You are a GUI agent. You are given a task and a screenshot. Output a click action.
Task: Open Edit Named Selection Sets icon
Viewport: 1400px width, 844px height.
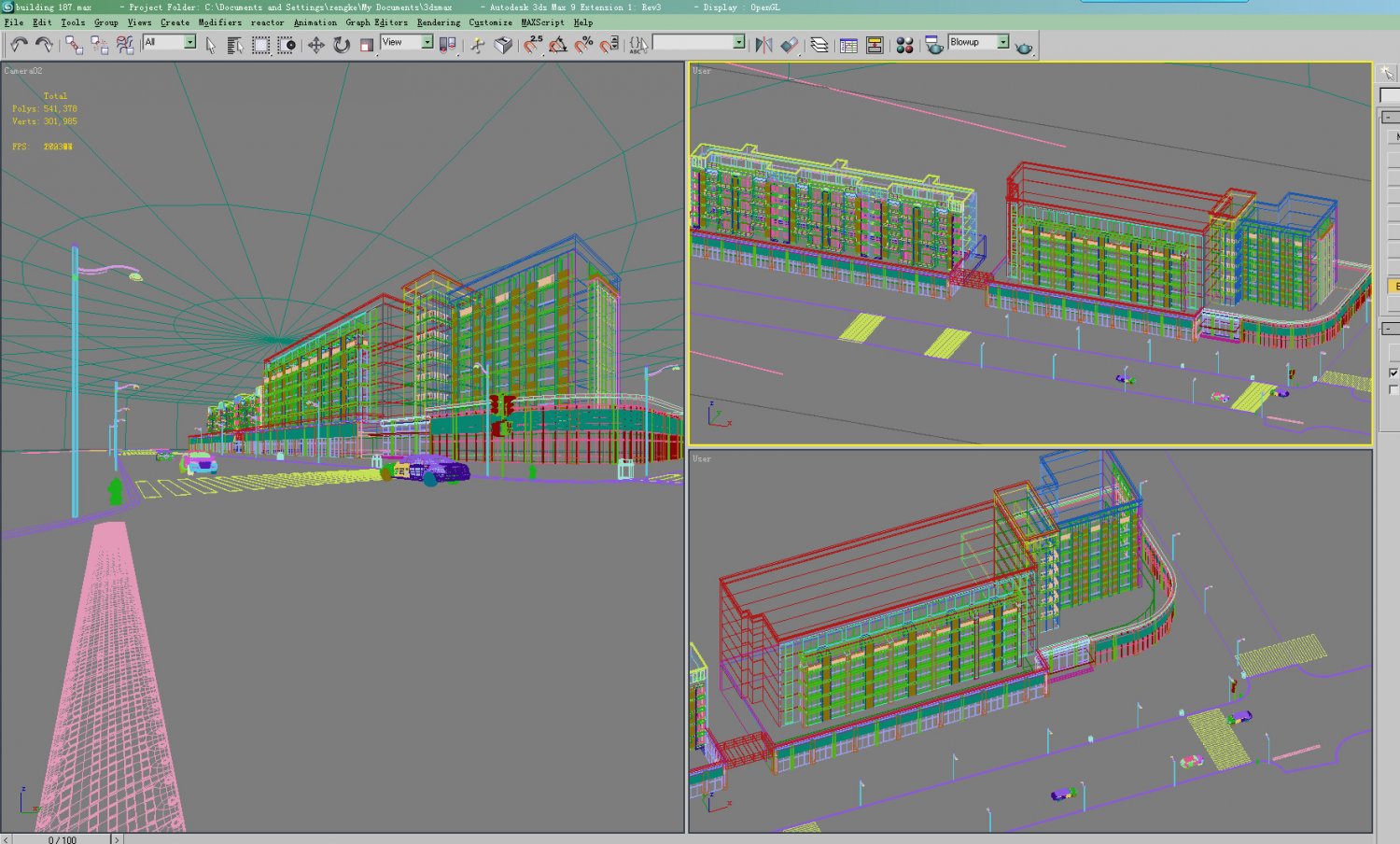pos(638,45)
